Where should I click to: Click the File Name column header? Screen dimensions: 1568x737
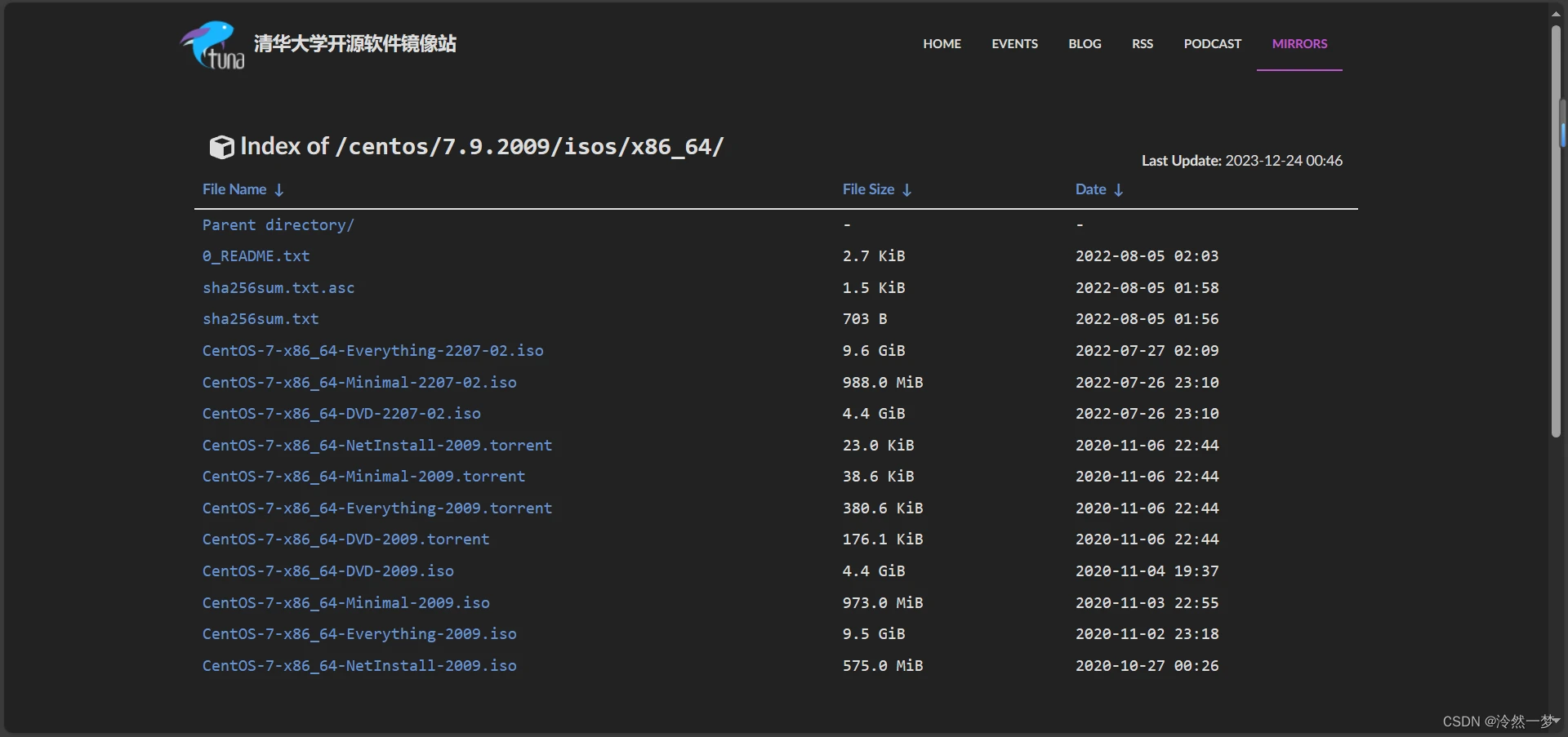[x=234, y=189]
